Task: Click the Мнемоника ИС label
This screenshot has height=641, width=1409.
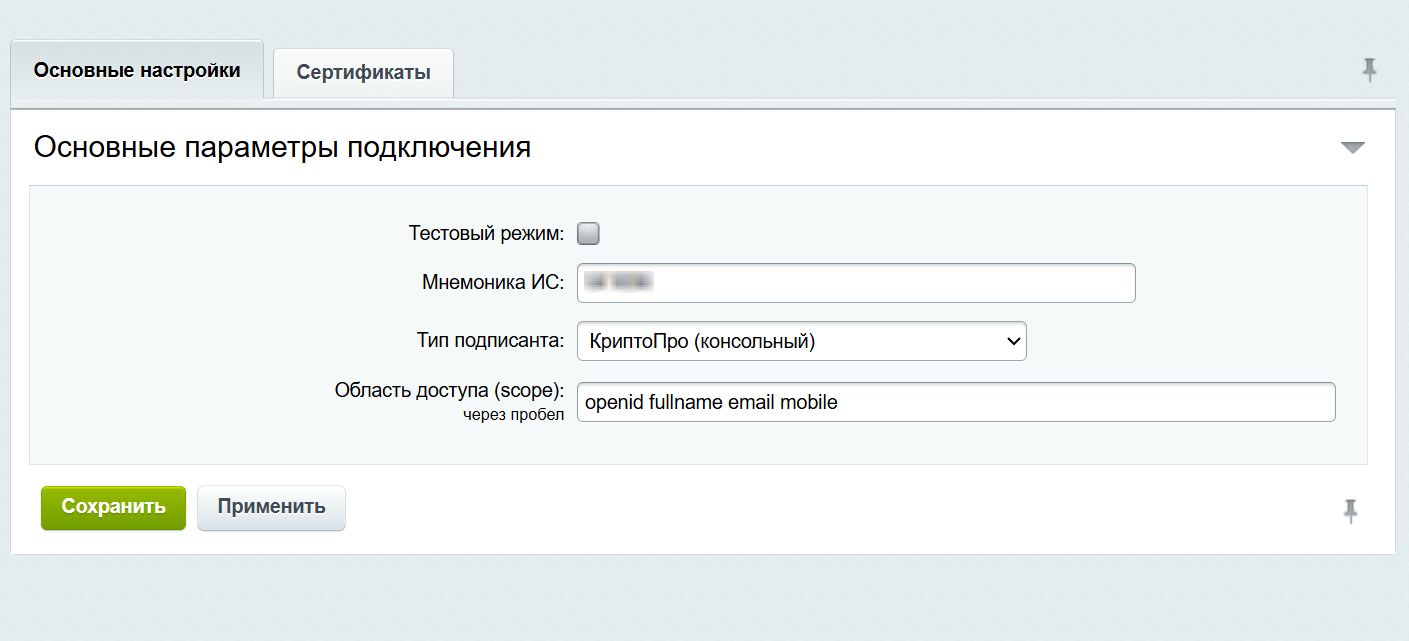Action: coord(493,283)
